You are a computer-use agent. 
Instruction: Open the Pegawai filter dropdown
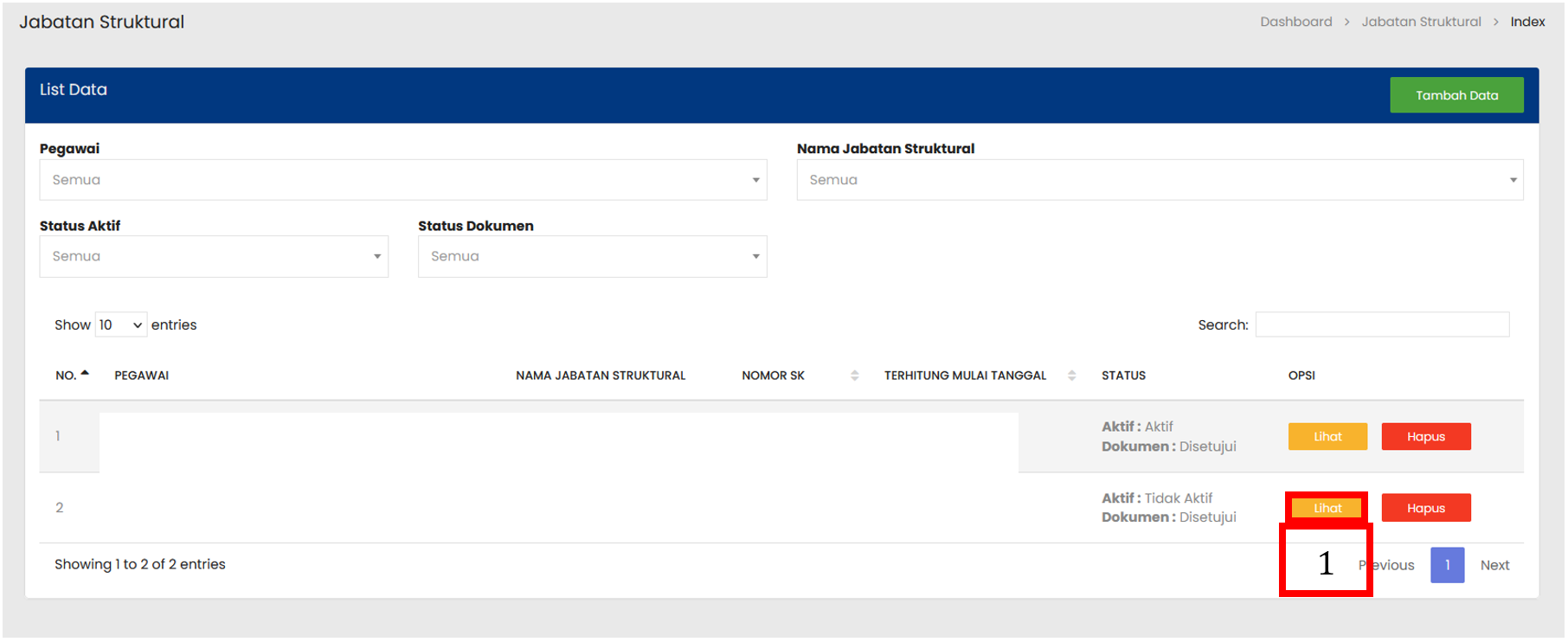point(402,180)
